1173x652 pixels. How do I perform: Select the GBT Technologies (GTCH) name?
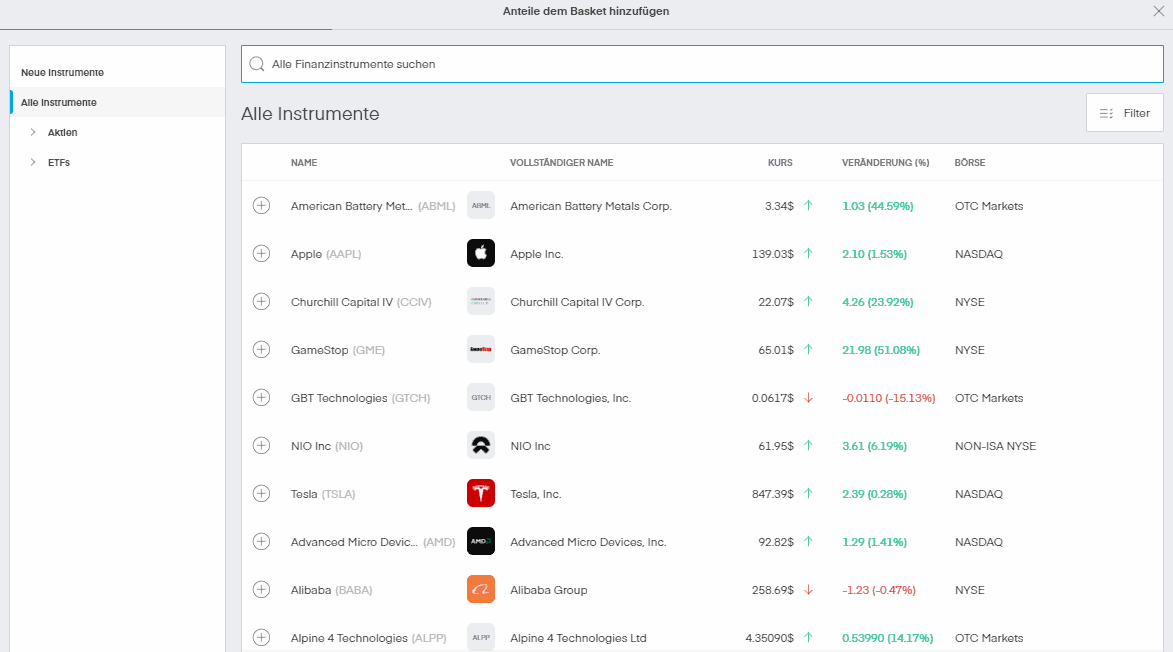pos(361,398)
